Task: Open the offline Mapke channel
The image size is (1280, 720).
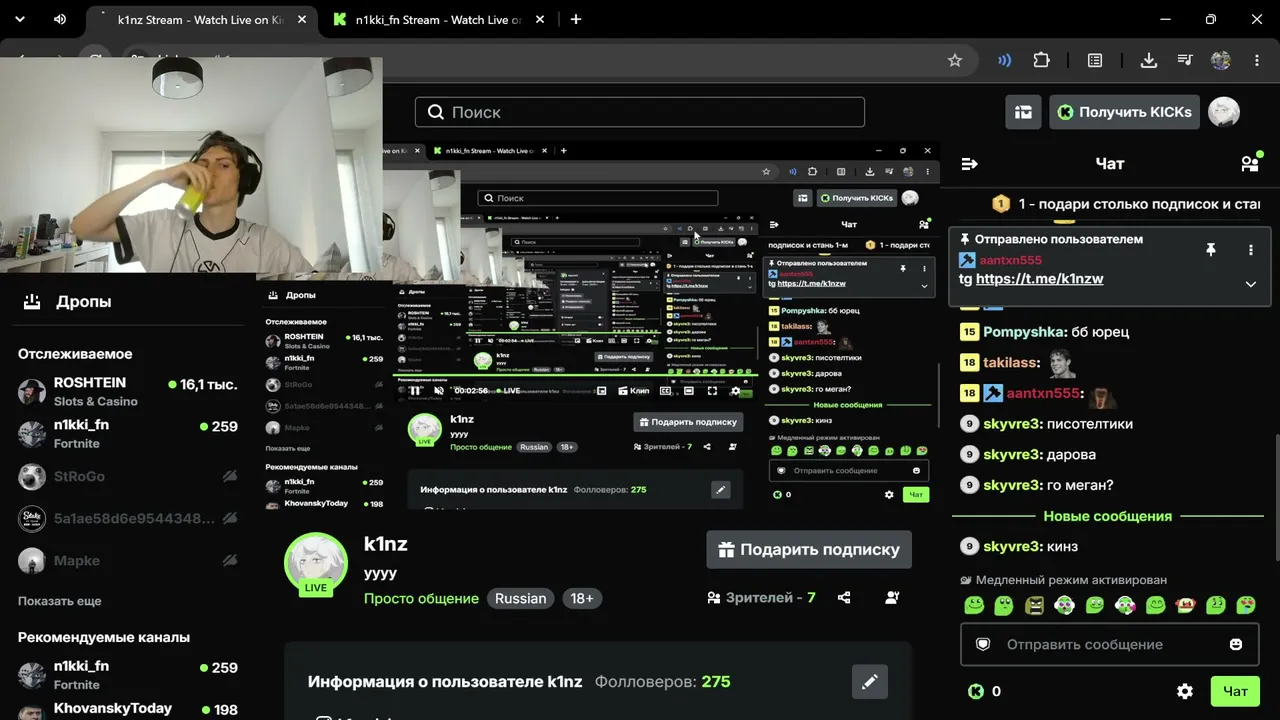Action: (x=127, y=560)
